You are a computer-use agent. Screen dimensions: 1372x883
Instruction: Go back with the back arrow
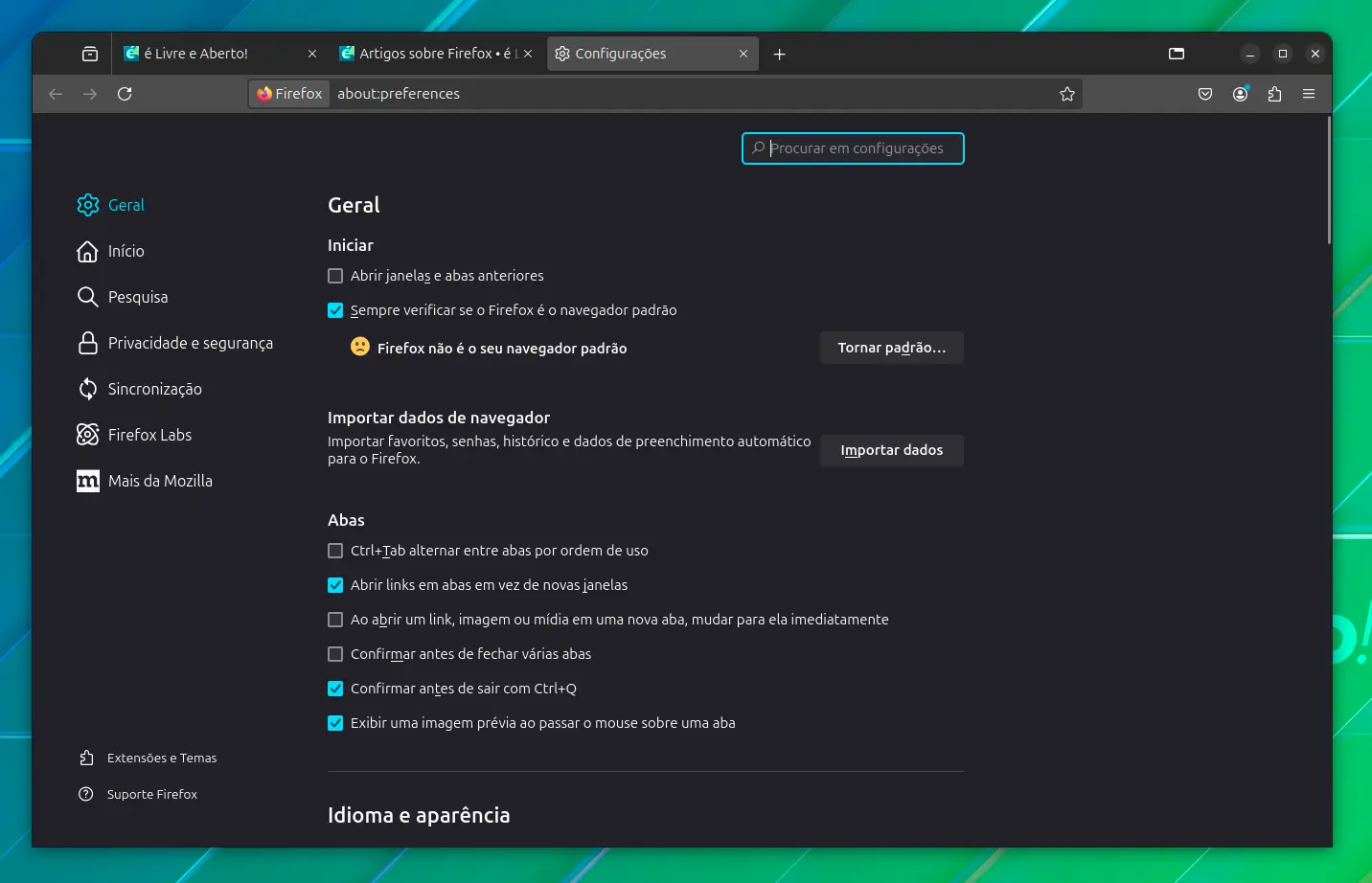pos(56,94)
